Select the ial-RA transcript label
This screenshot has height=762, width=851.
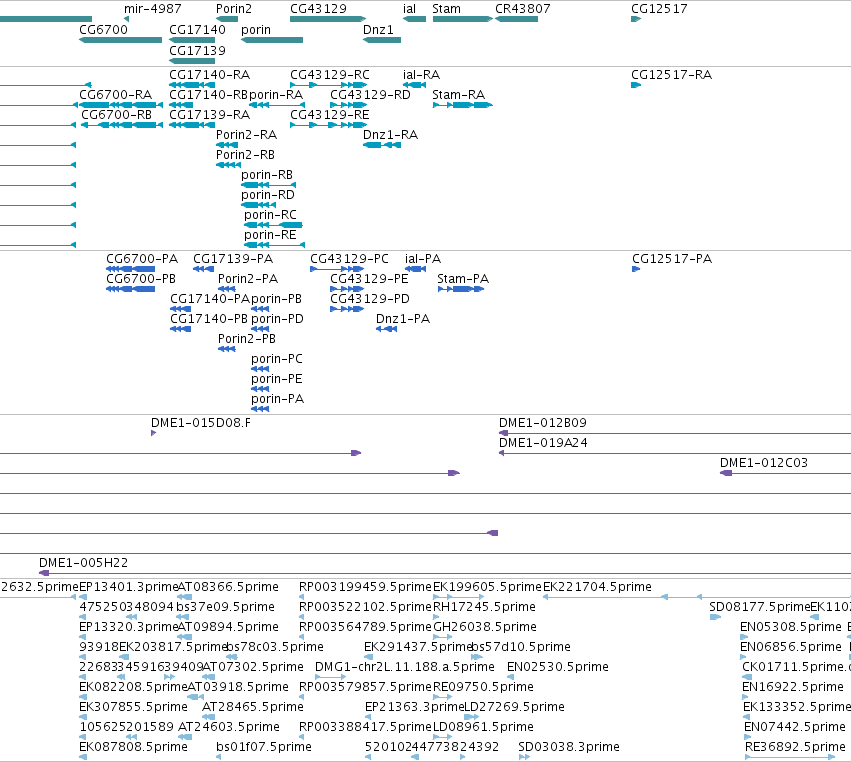[x=421, y=75]
